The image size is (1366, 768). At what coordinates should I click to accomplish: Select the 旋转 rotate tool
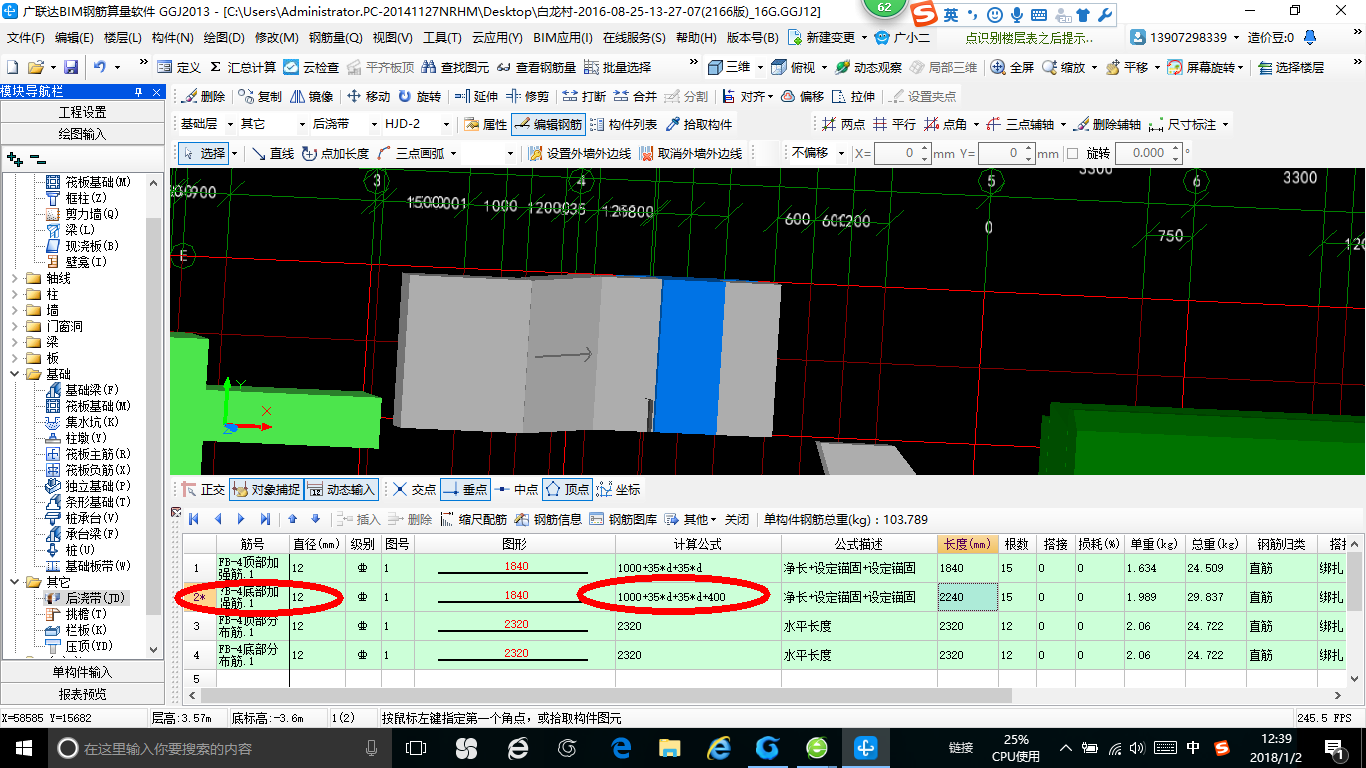(x=419, y=96)
